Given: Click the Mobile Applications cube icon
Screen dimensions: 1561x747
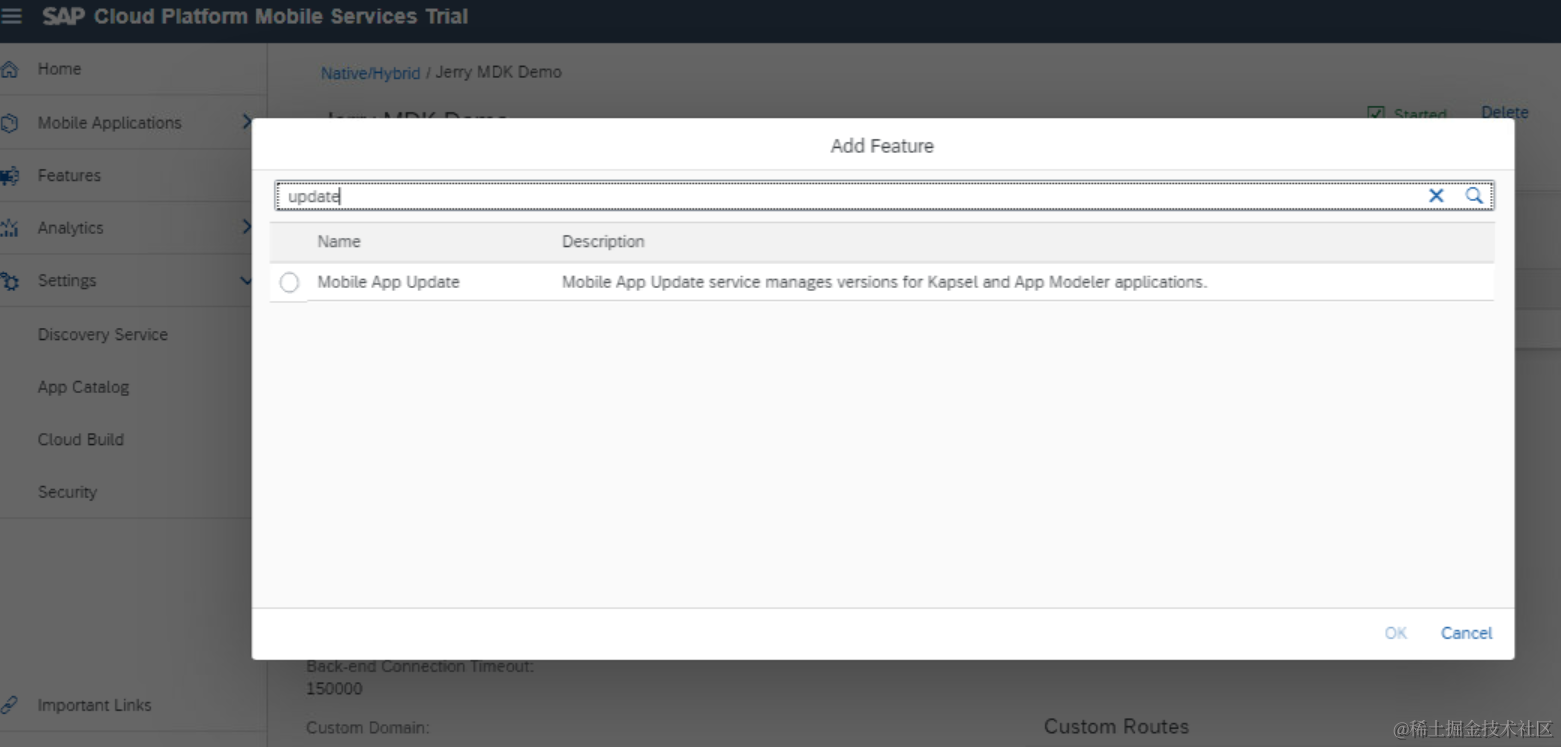Looking at the screenshot, I should [x=9, y=123].
